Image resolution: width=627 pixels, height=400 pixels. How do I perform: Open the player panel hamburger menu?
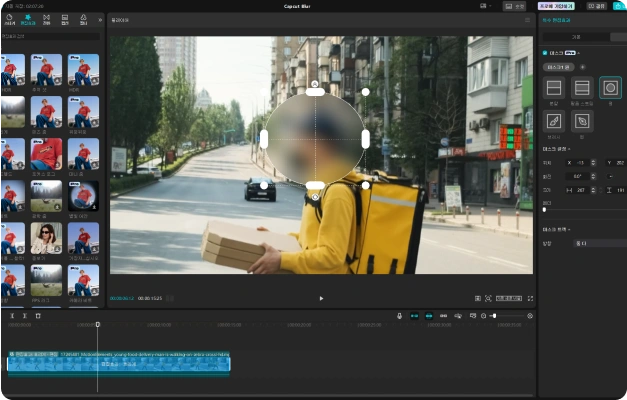coord(527,20)
